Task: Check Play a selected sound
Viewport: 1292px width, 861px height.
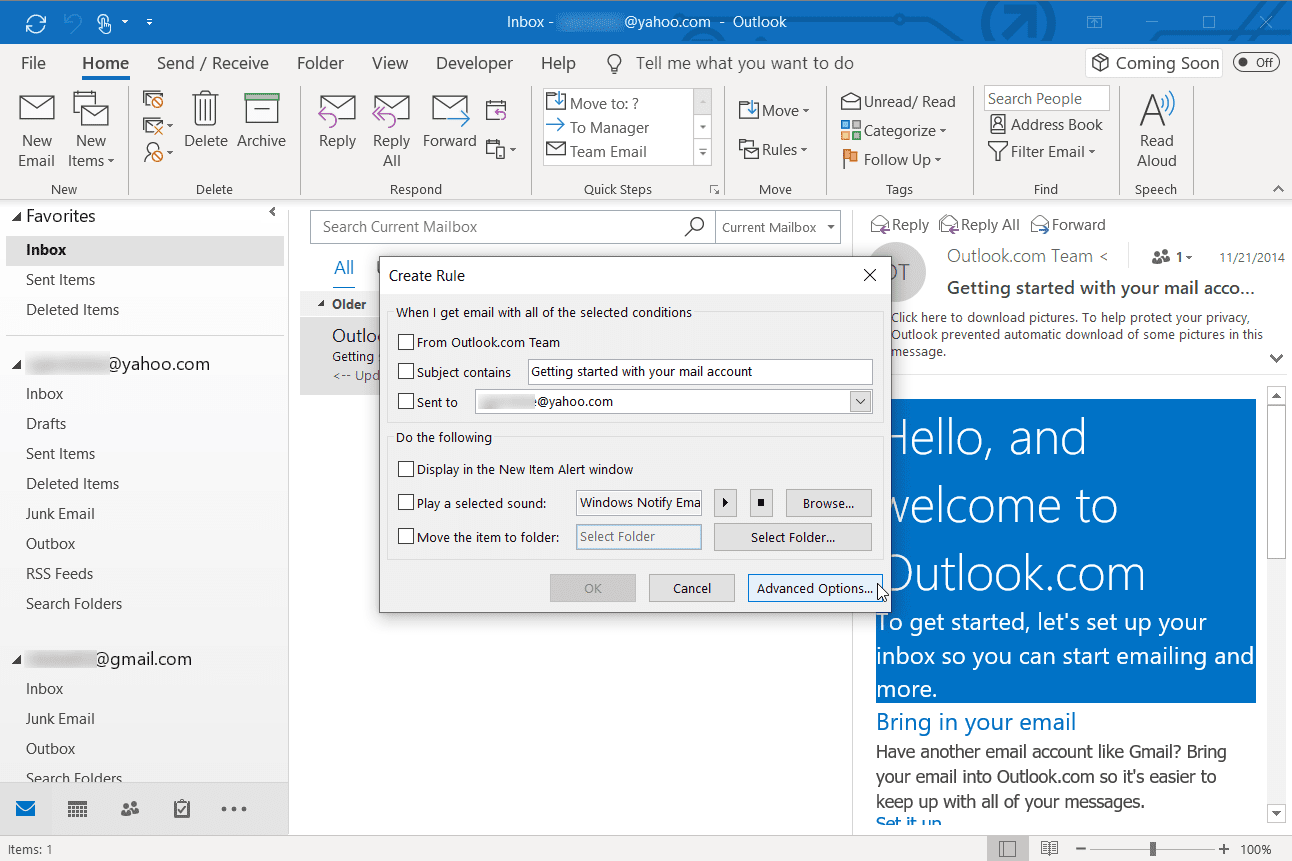Action: pos(405,503)
